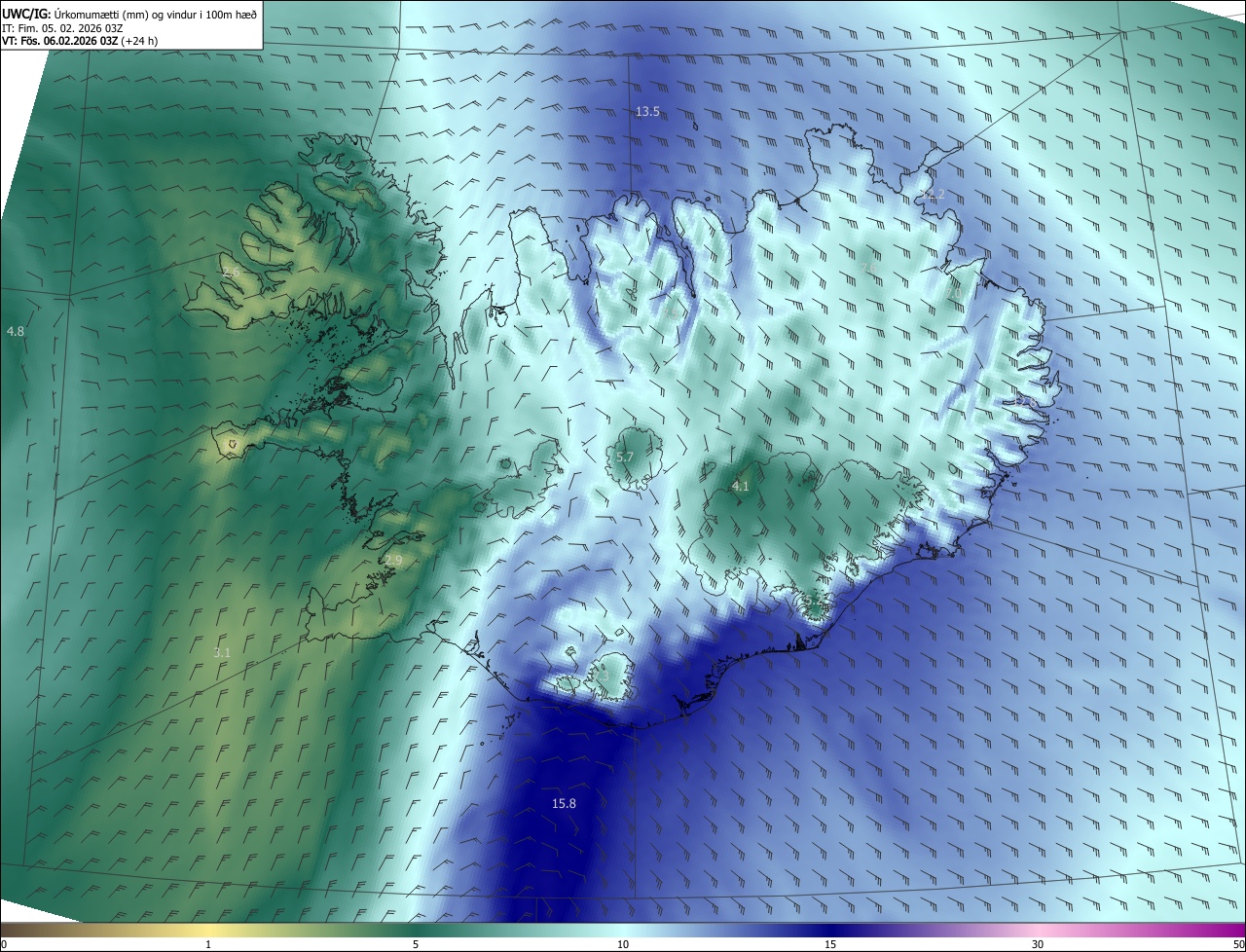
Task: Click the 7.3 value on Mýrdalsjökull glacier
Action: click(600, 676)
